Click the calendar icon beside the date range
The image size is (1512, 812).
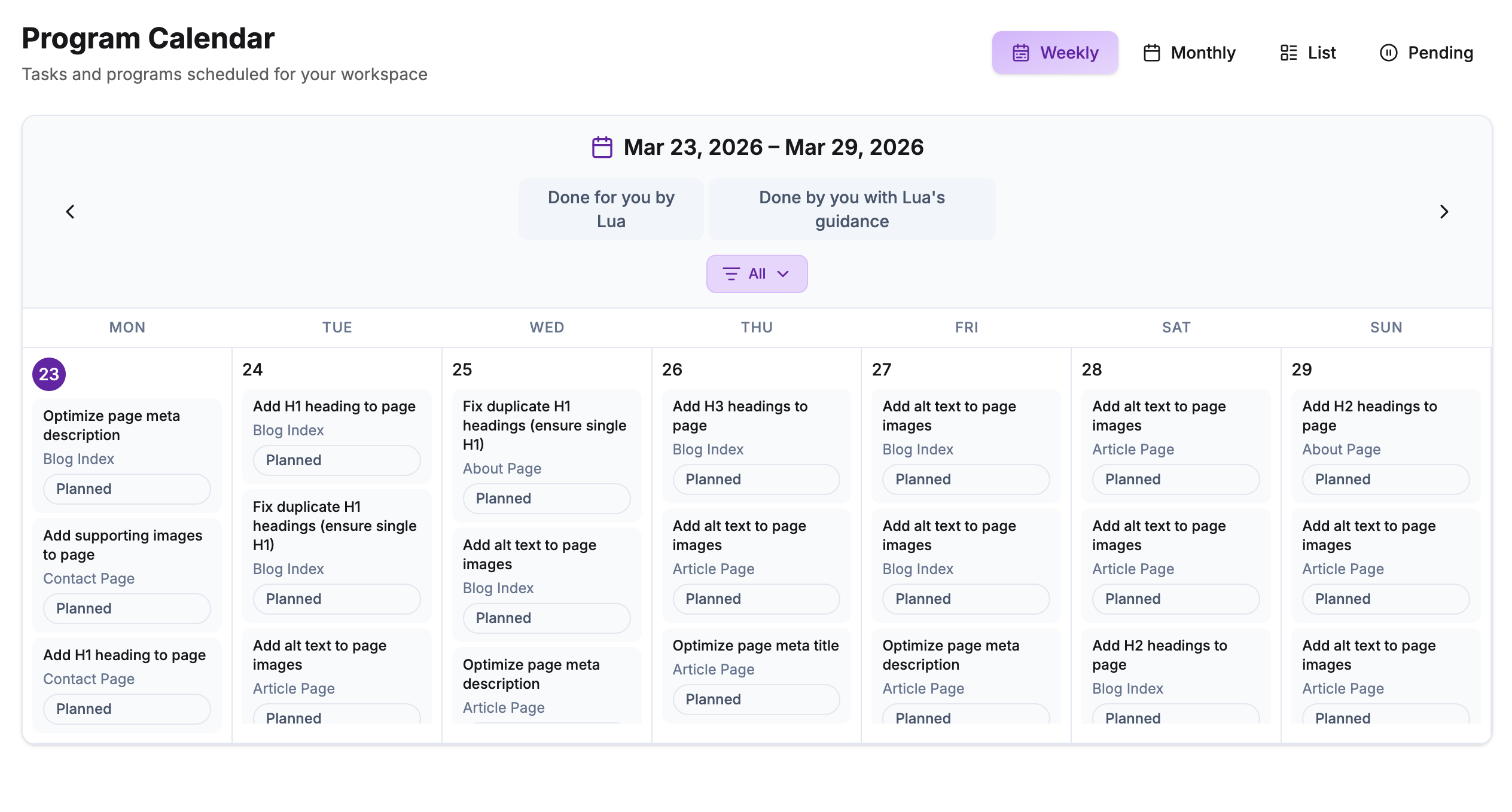602,146
